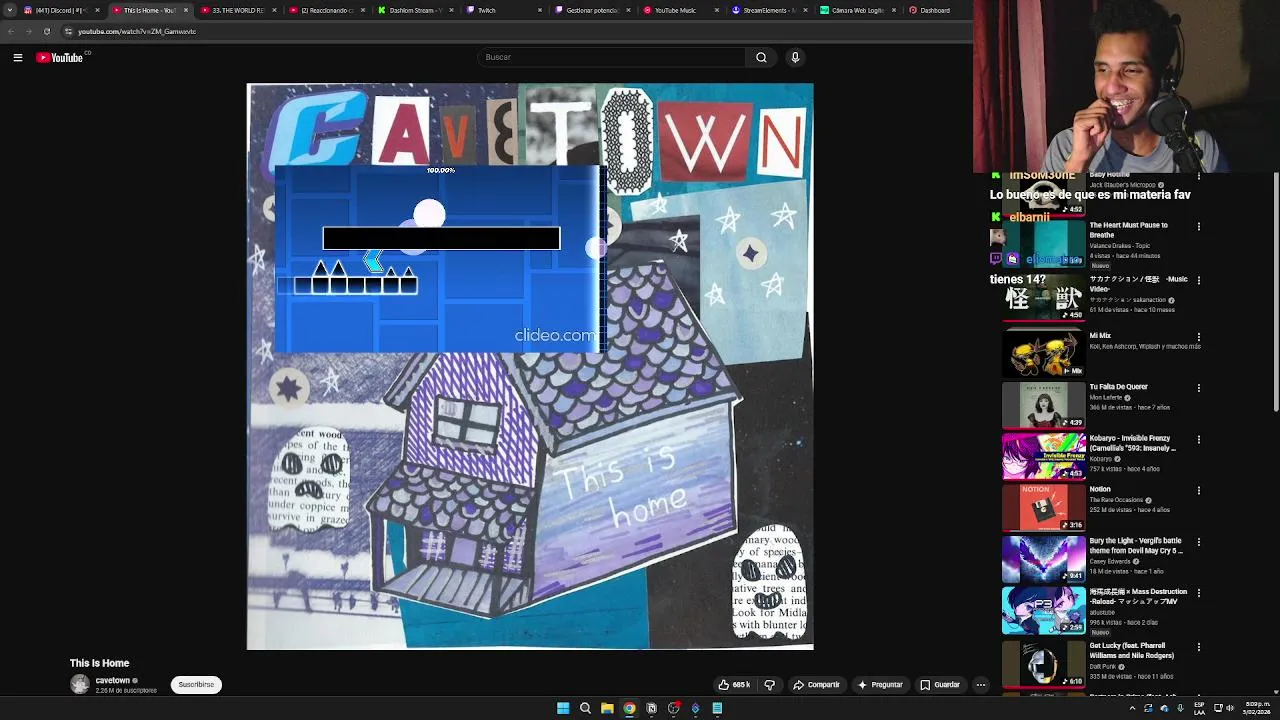
Task: Click the Preguntar button
Action: (880, 685)
